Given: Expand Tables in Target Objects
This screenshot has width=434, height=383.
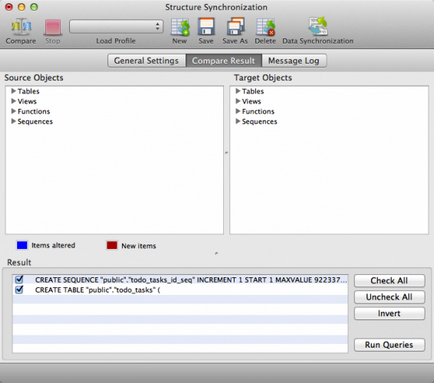Looking at the screenshot, I should pos(238,91).
